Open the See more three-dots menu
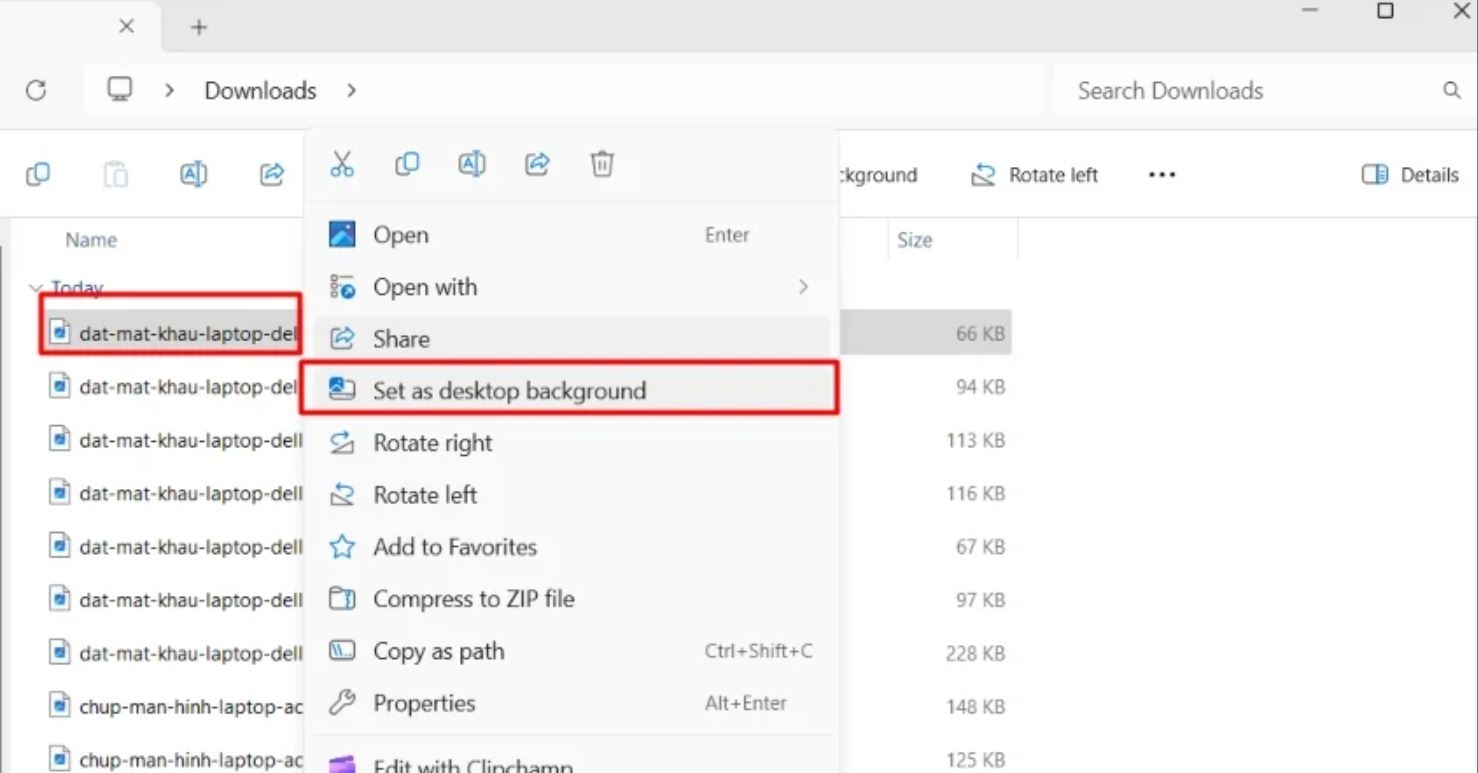1478x773 pixels. point(1161,175)
